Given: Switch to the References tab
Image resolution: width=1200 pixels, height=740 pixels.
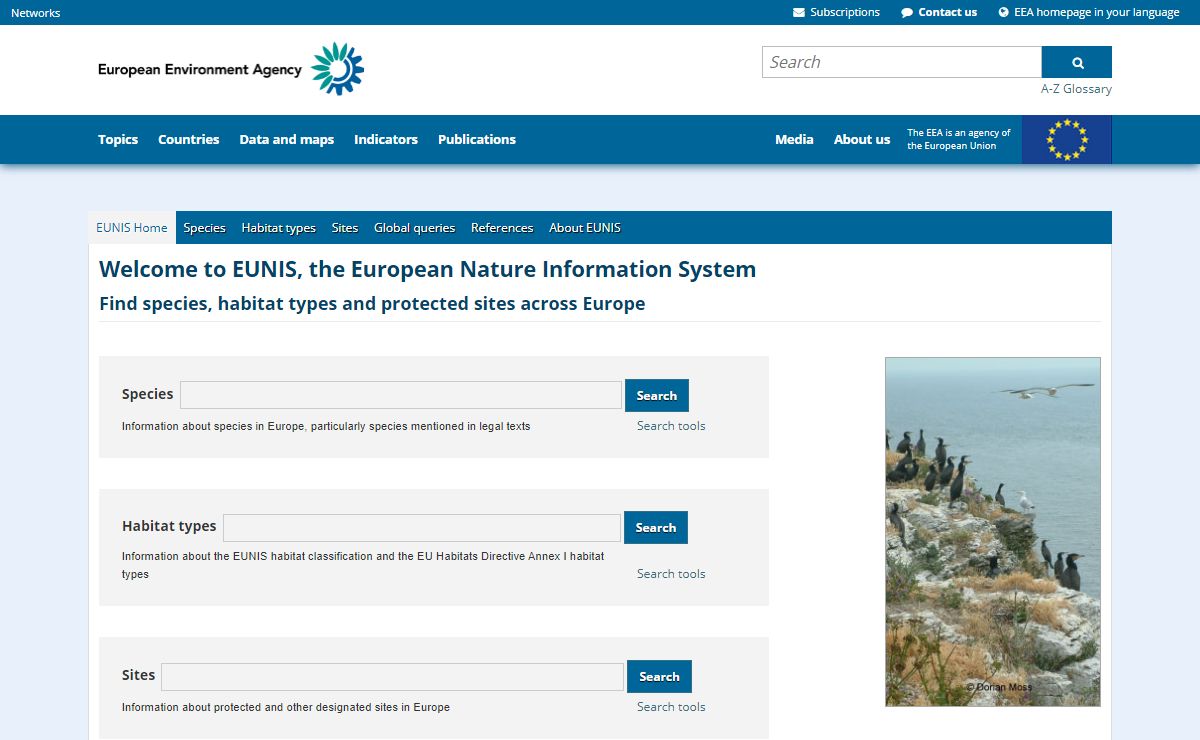Looking at the screenshot, I should [x=502, y=228].
